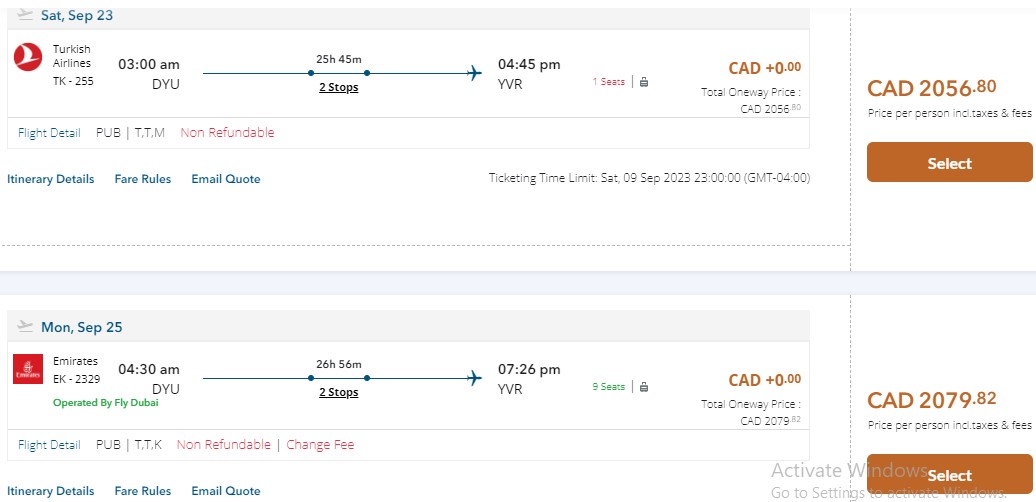
Task: Expand Flight Detail for the Turkish Airlines flight
Action: click(x=49, y=132)
